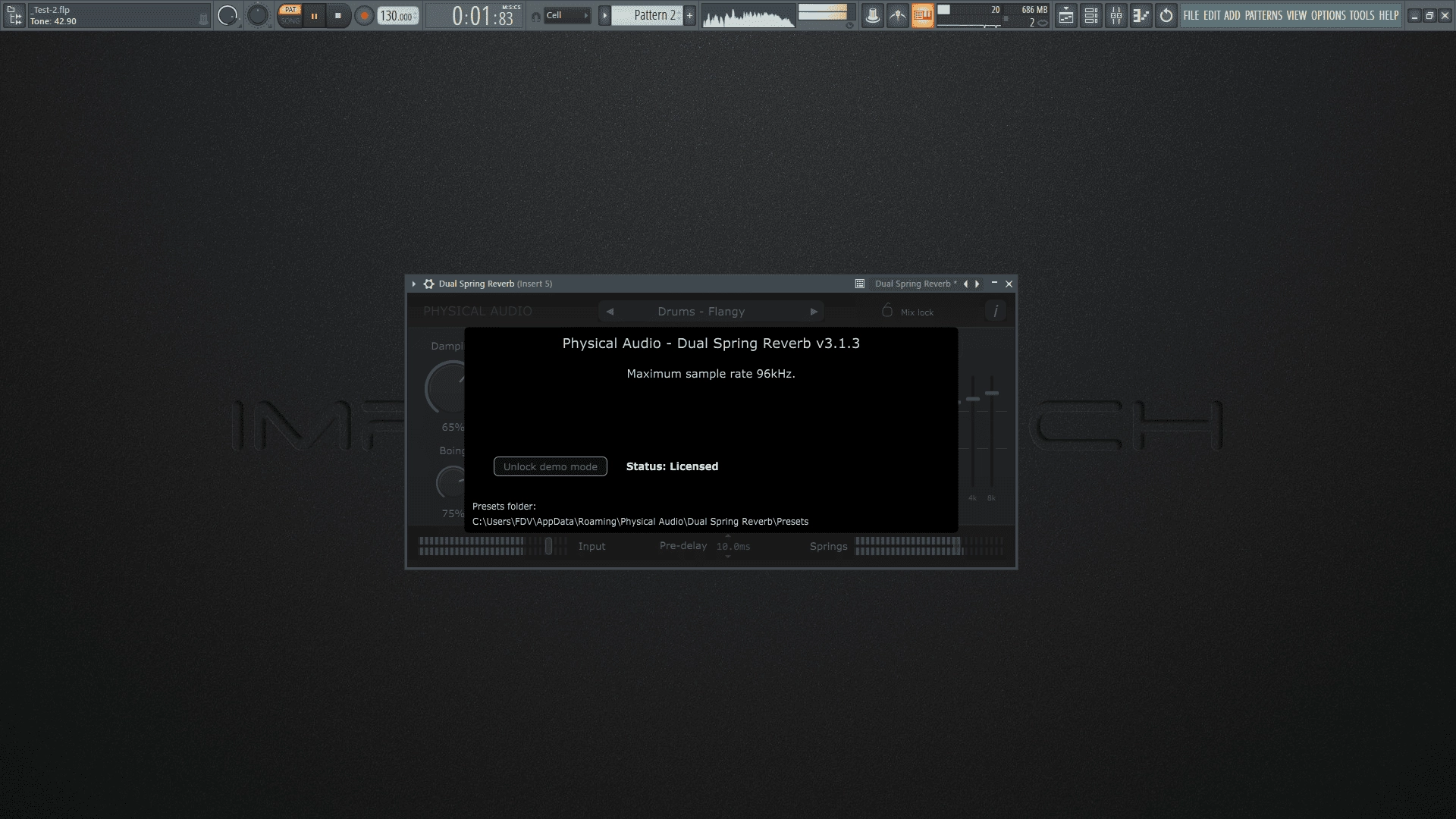Open the ADD menu
Viewport: 1456px width, 819px height.
pyautogui.click(x=1232, y=15)
